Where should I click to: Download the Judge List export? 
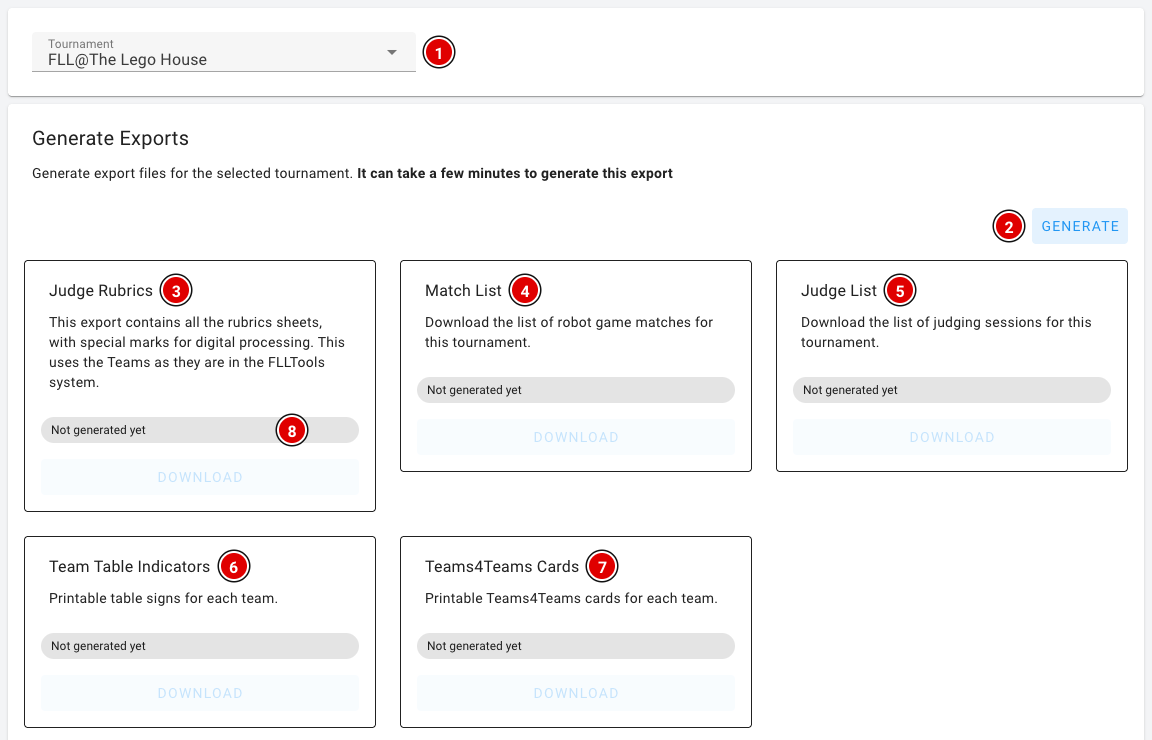click(x=951, y=437)
